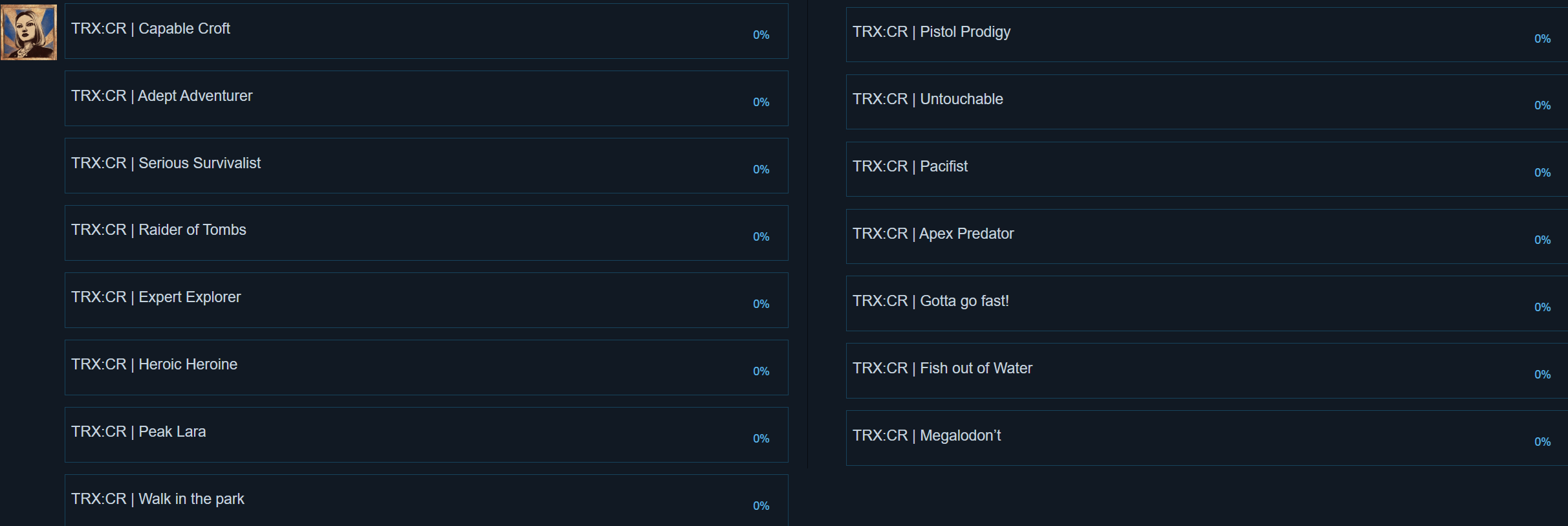The image size is (1568, 526).
Task: Open the Heroic Heroine achievement row
Action: (155, 365)
